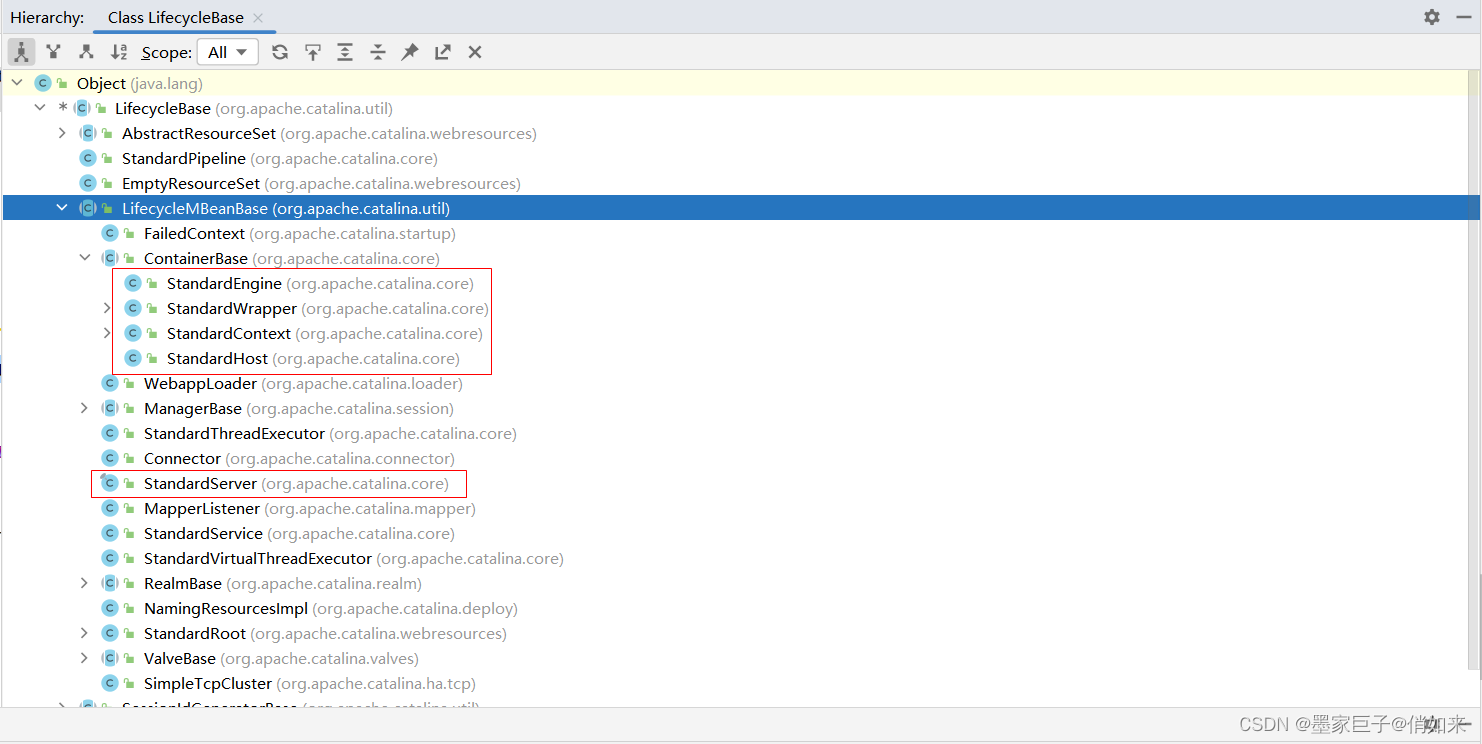Click the Expand All icon

(x=345, y=52)
